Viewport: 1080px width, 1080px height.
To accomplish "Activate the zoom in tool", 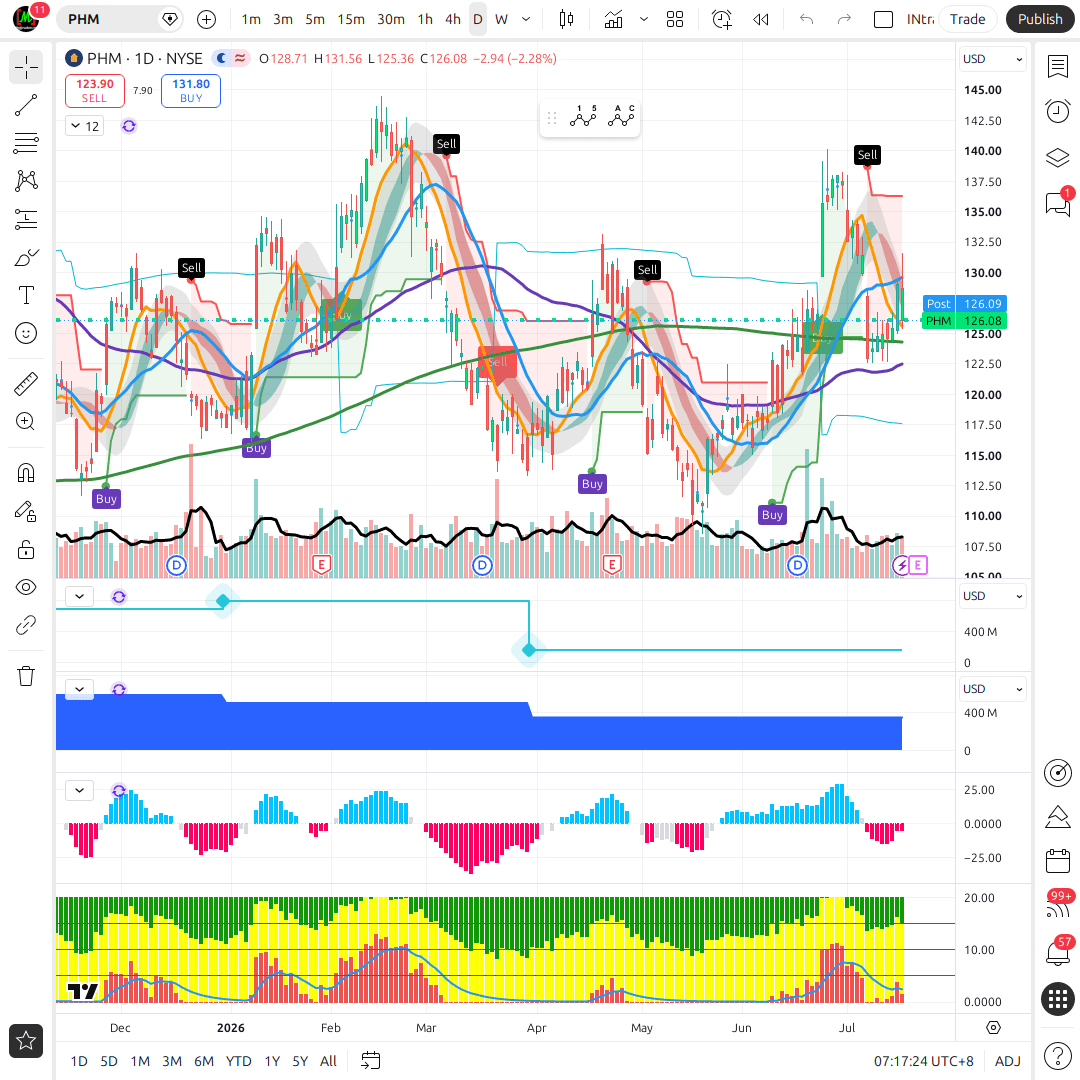I will tap(26, 421).
